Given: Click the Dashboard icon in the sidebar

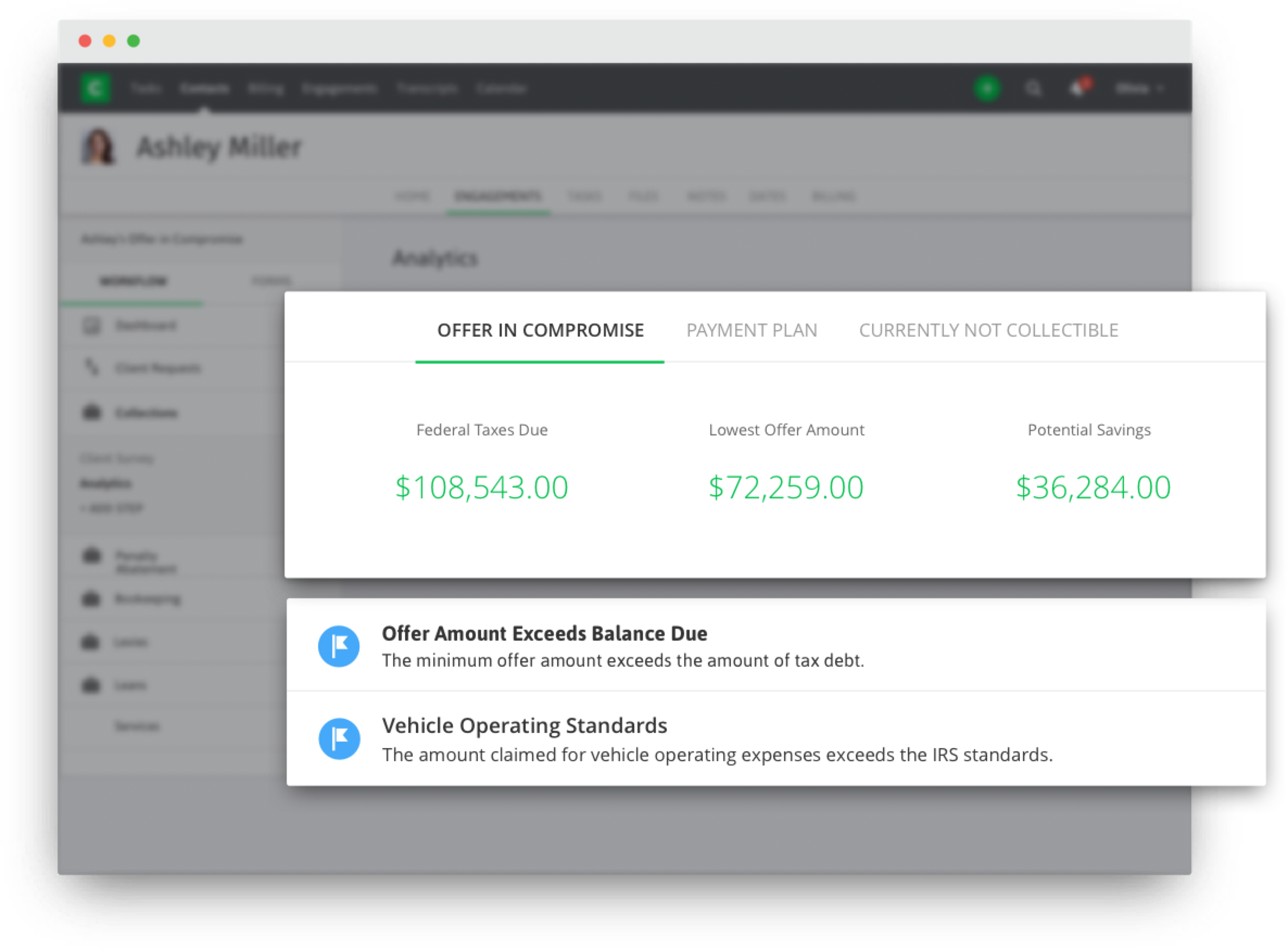Looking at the screenshot, I should (91, 326).
